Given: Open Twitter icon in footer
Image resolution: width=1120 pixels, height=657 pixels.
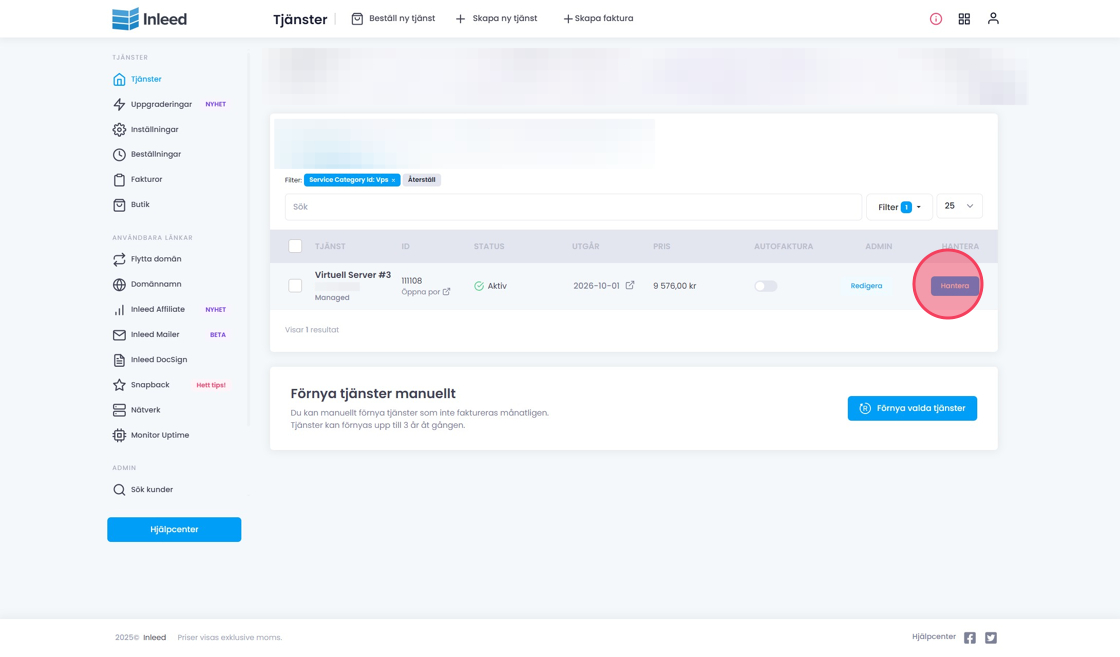Looking at the screenshot, I should coord(991,638).
